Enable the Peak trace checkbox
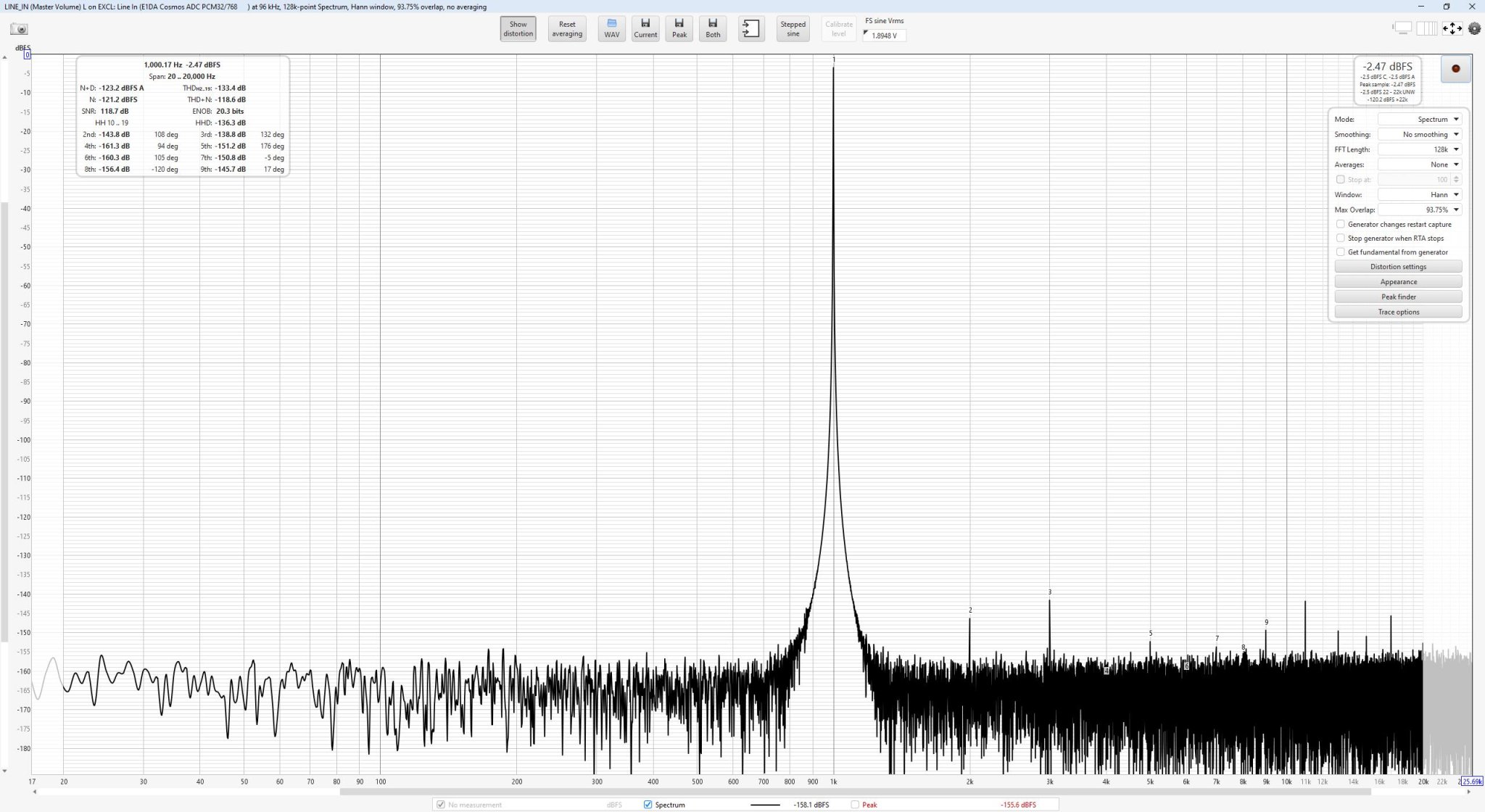The image size is (1485, 812). point(855,805)
